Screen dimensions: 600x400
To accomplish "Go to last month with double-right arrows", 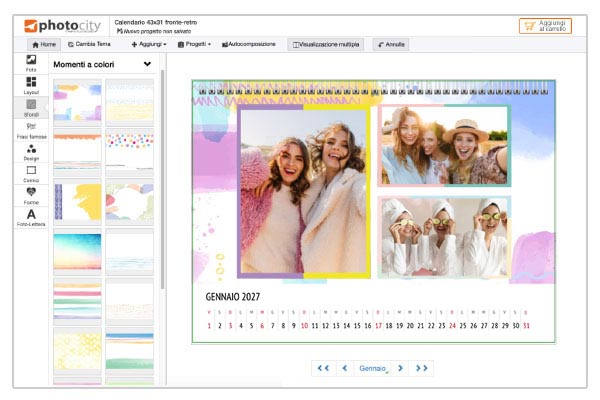I will coord(421,368).
